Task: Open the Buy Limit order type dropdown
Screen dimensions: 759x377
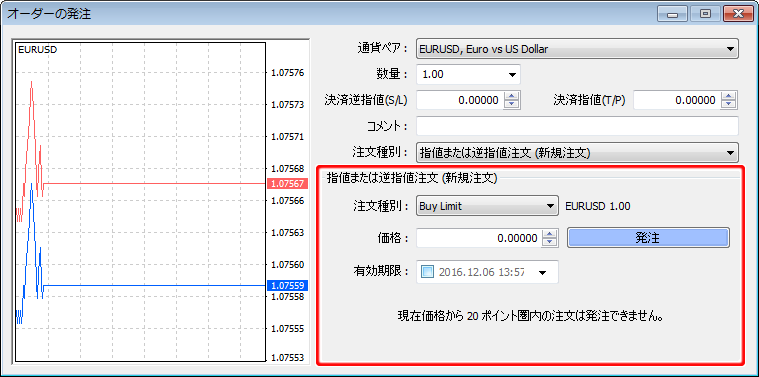Action: coord(487,206)
